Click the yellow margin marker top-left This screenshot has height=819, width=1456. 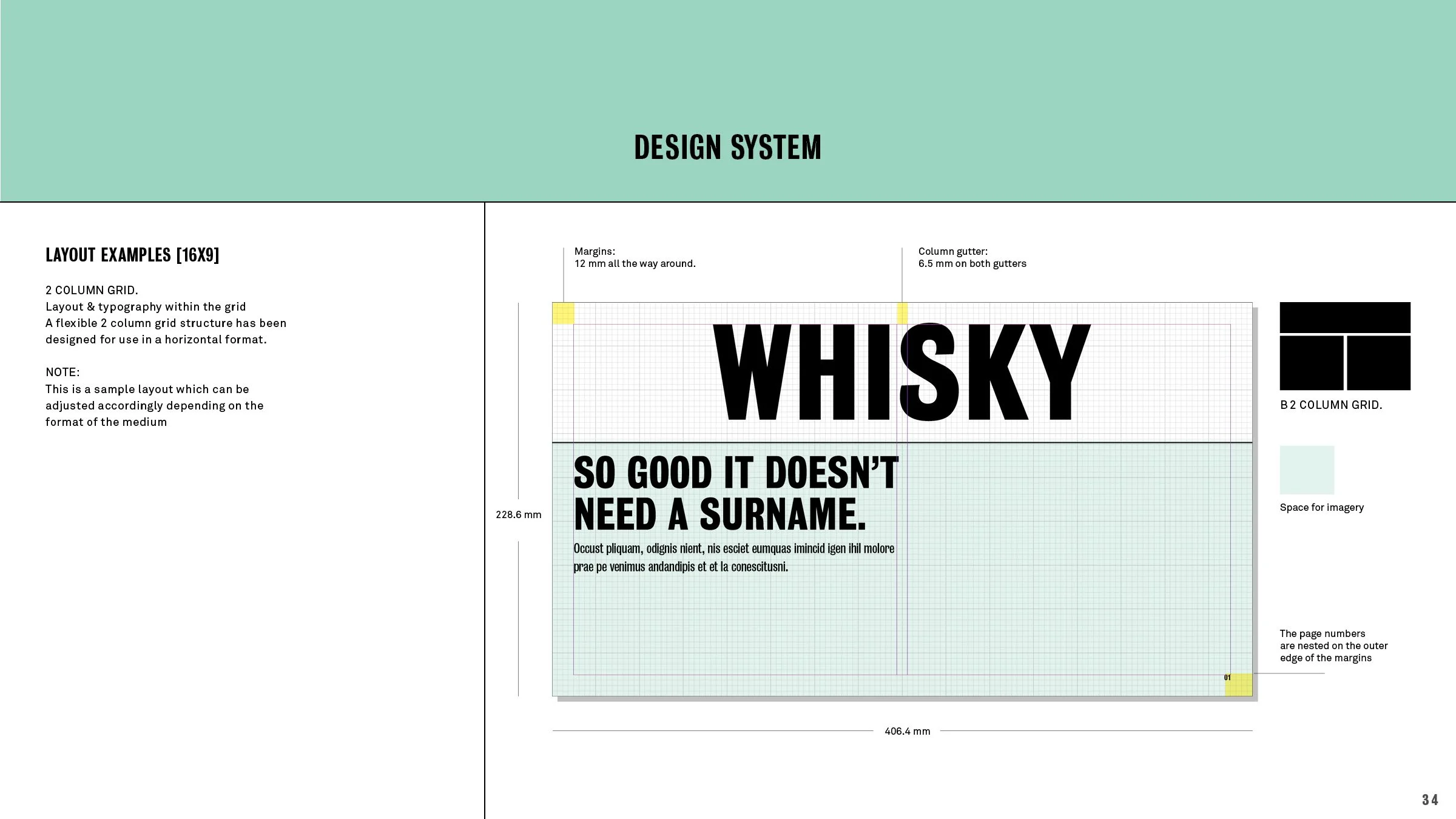[563, 313]
